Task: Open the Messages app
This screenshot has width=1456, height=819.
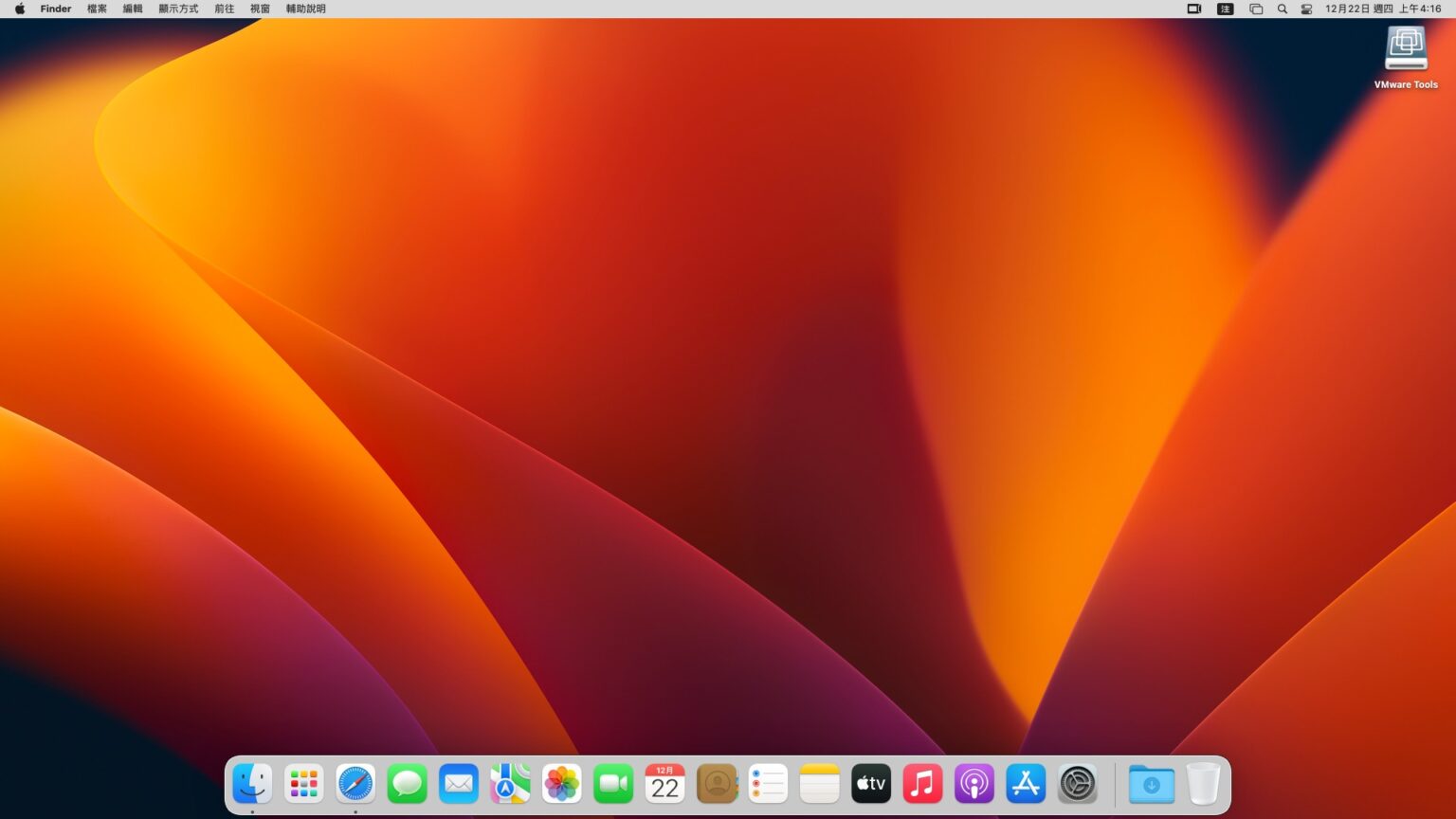Action: click(407, 784)
